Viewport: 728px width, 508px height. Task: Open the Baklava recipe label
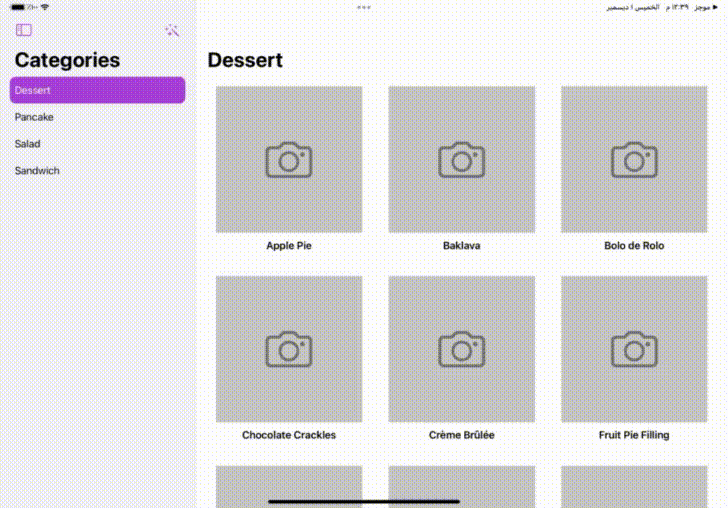[x=462, y=246]
